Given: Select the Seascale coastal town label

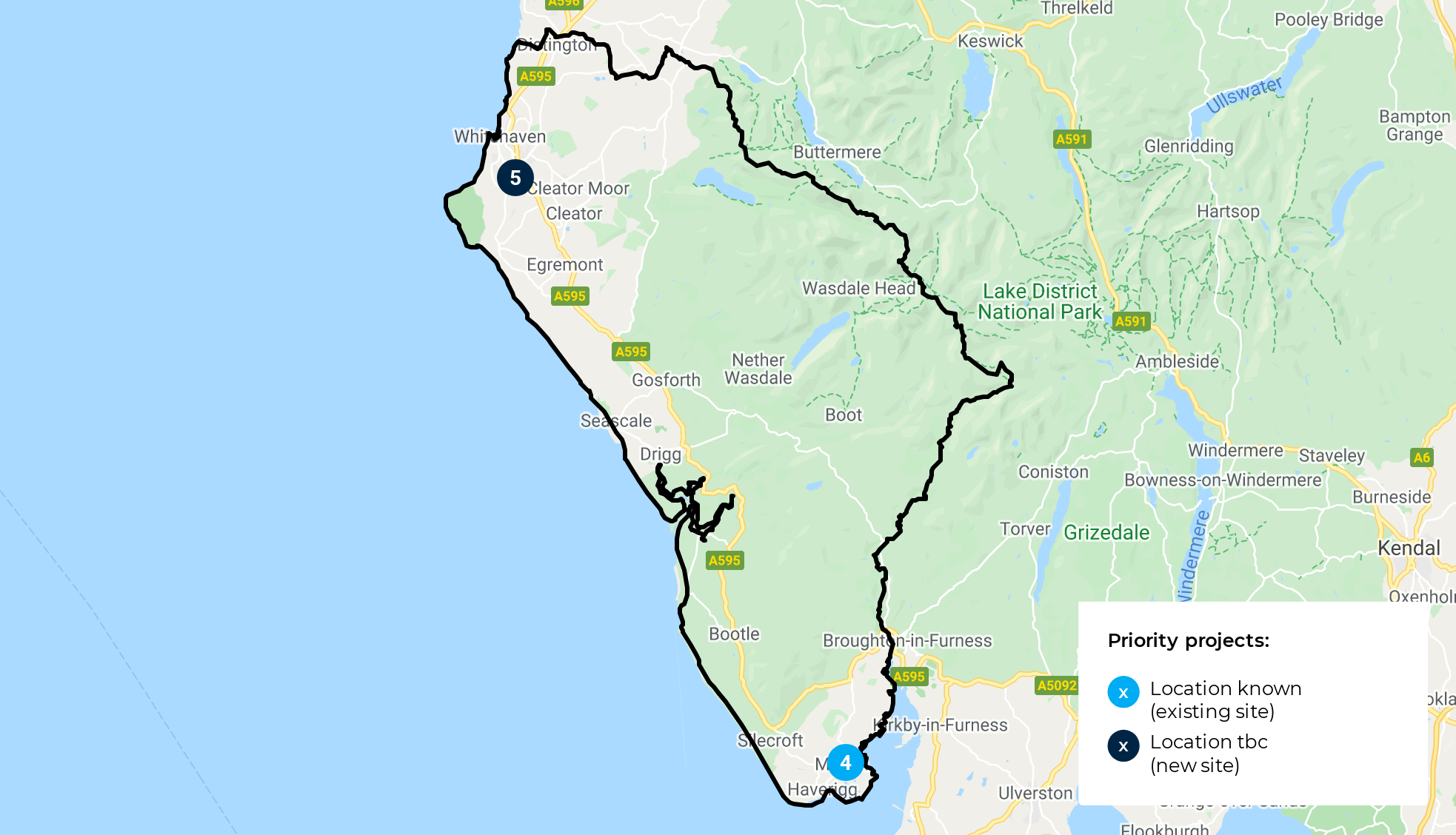Looking at the screenshot, I should click(x=616, y=420).
